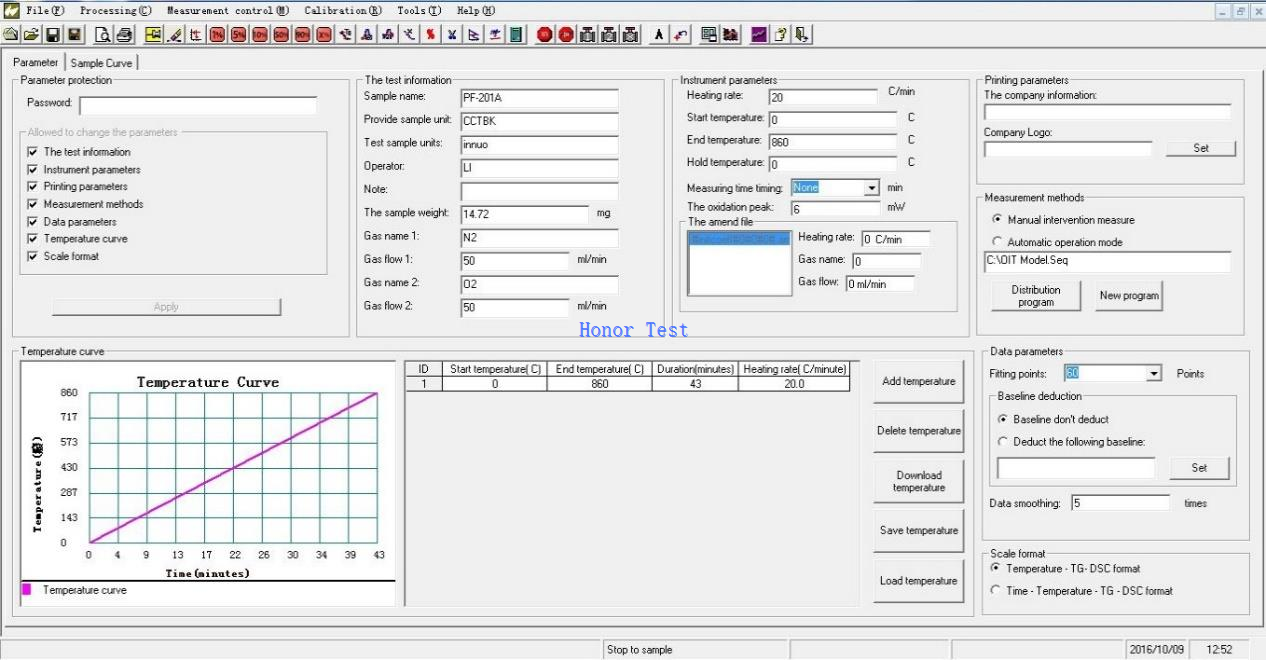Click the End temperature field showing 860
The image size is (1266, 660).
pyautogui.click(x=833, y=142)
